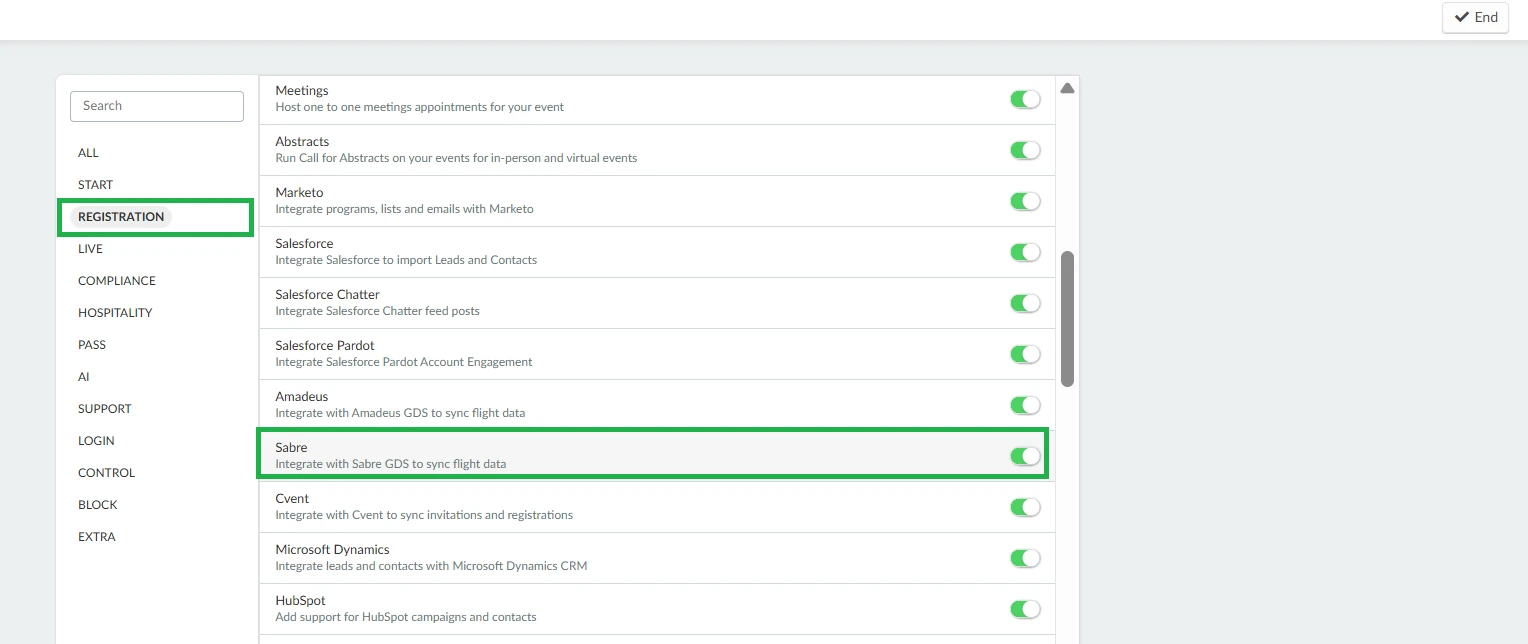The height and width of the screenshot is (644, 1528).
Task: Click 'Integrate with Amadeus GDS' description
Action: tap(400, 413)
